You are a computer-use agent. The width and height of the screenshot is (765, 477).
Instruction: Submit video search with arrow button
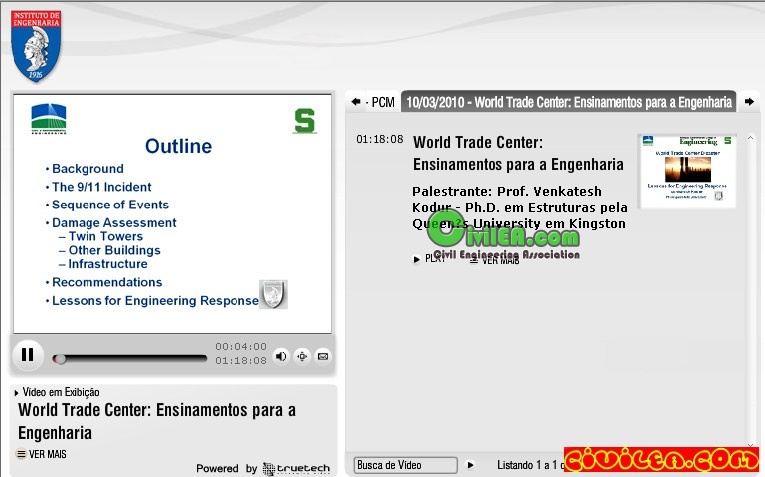click(470, 465)
